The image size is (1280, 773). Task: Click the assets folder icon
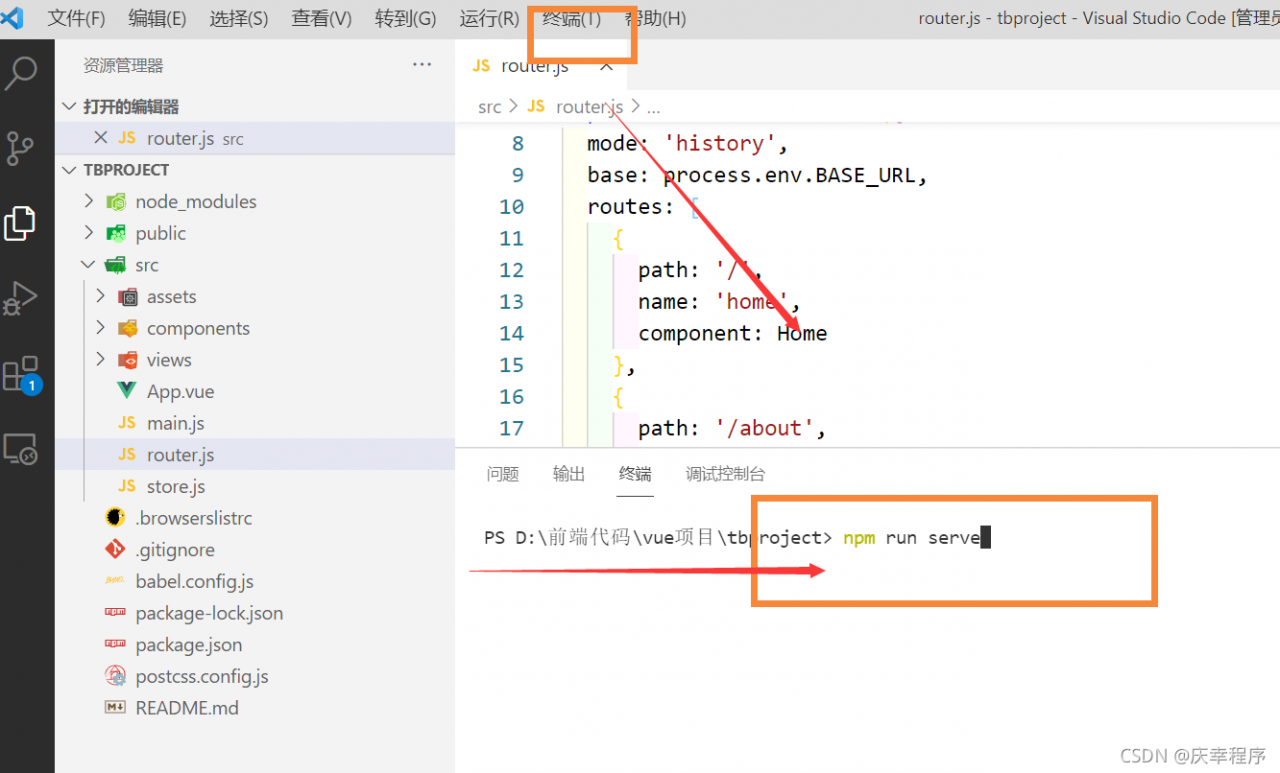click(127, 296)
